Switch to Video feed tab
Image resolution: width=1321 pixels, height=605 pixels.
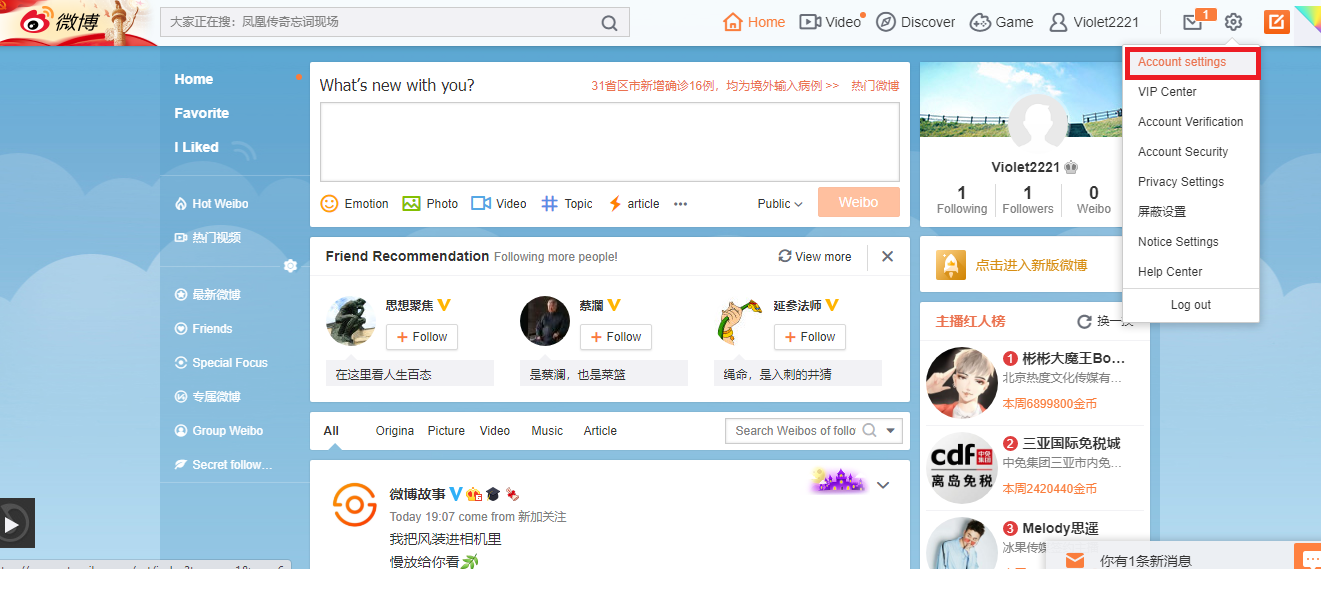point(495,431)
